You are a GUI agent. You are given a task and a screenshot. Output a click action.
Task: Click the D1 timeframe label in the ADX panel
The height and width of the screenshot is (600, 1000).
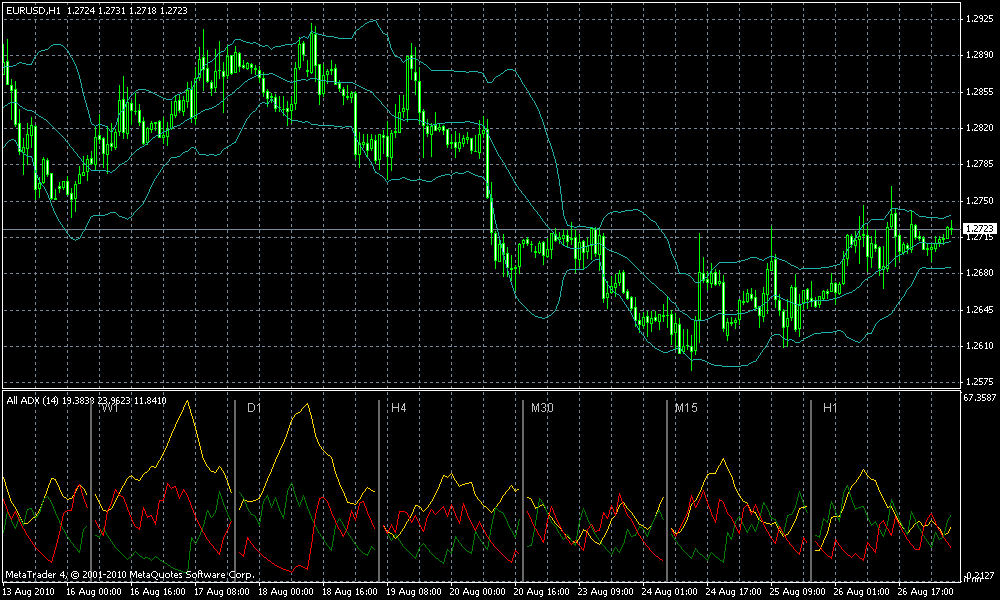tap(254, 407)
